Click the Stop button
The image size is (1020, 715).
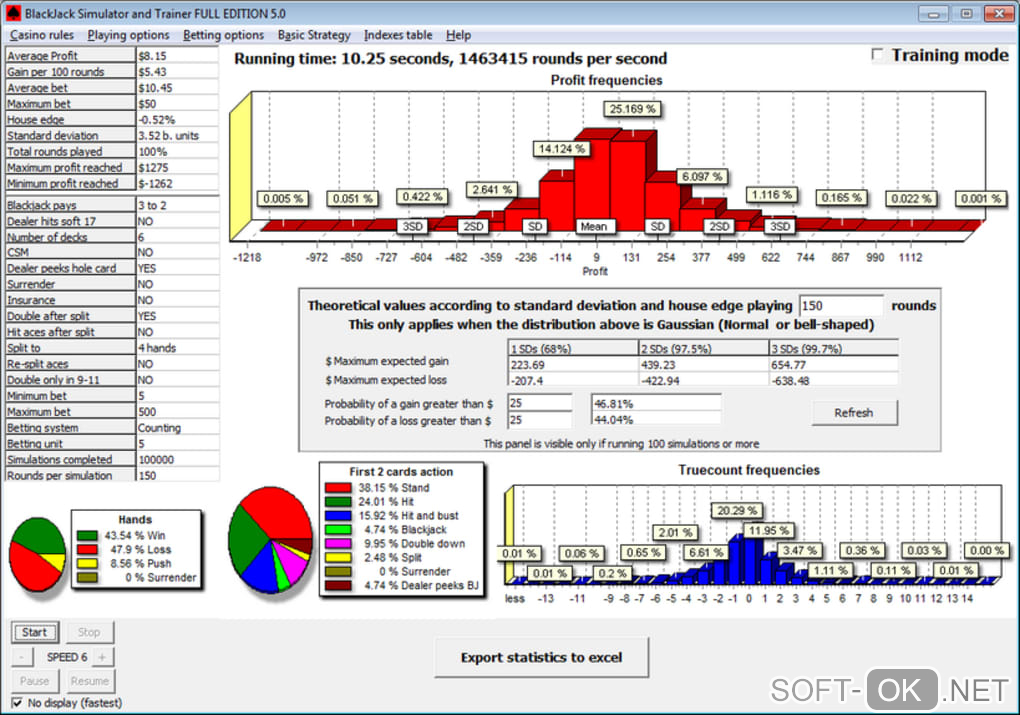coord(89,632)
